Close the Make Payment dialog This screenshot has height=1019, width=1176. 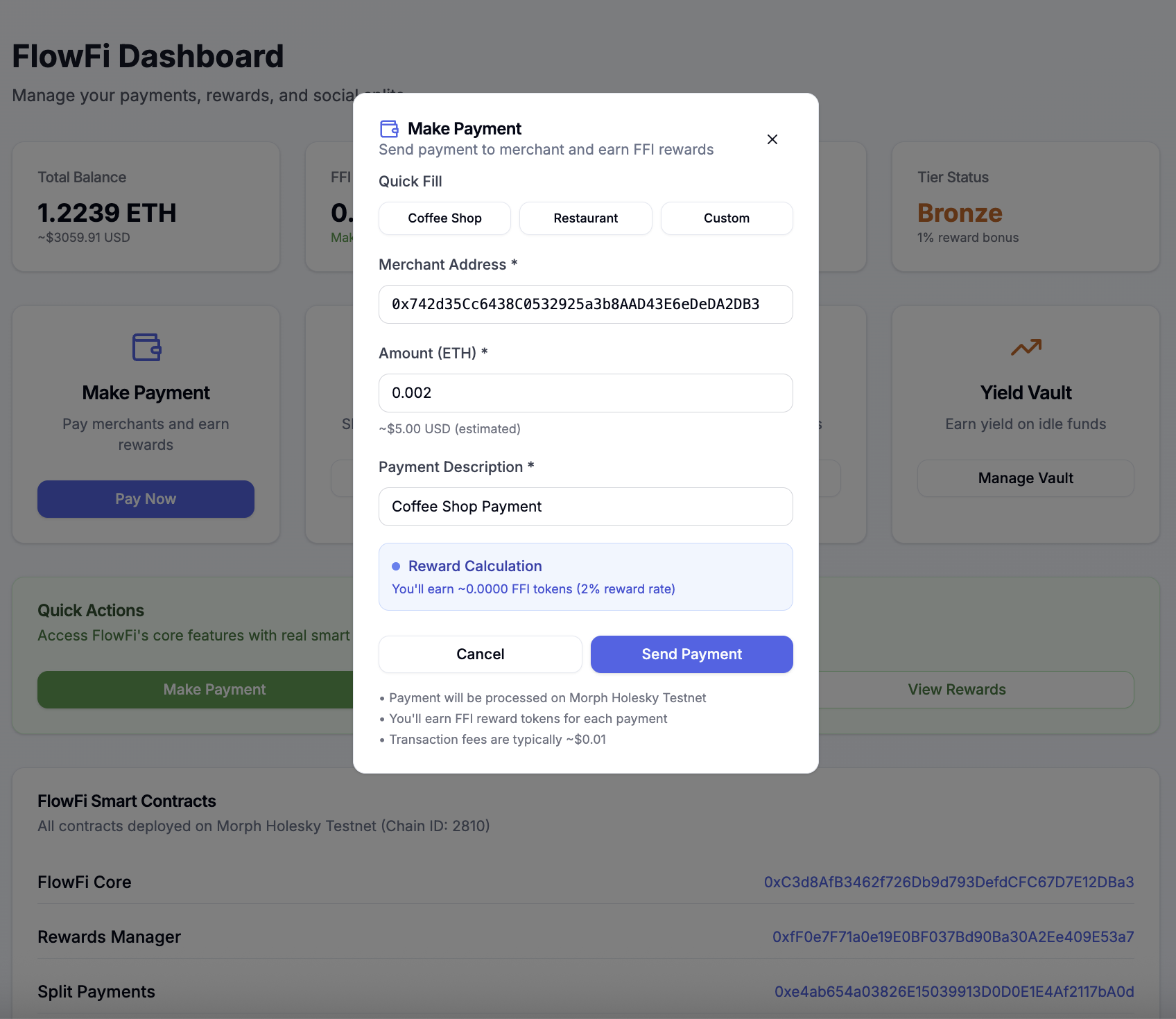[x=772, y=139]
